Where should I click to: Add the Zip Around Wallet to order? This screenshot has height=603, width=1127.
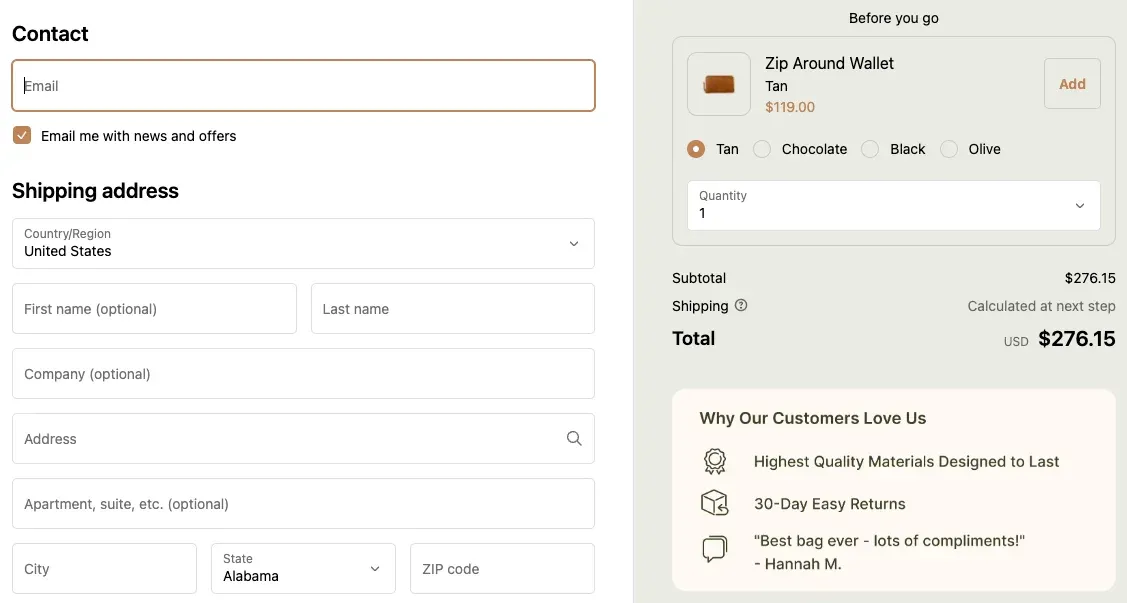(1072, 84)
